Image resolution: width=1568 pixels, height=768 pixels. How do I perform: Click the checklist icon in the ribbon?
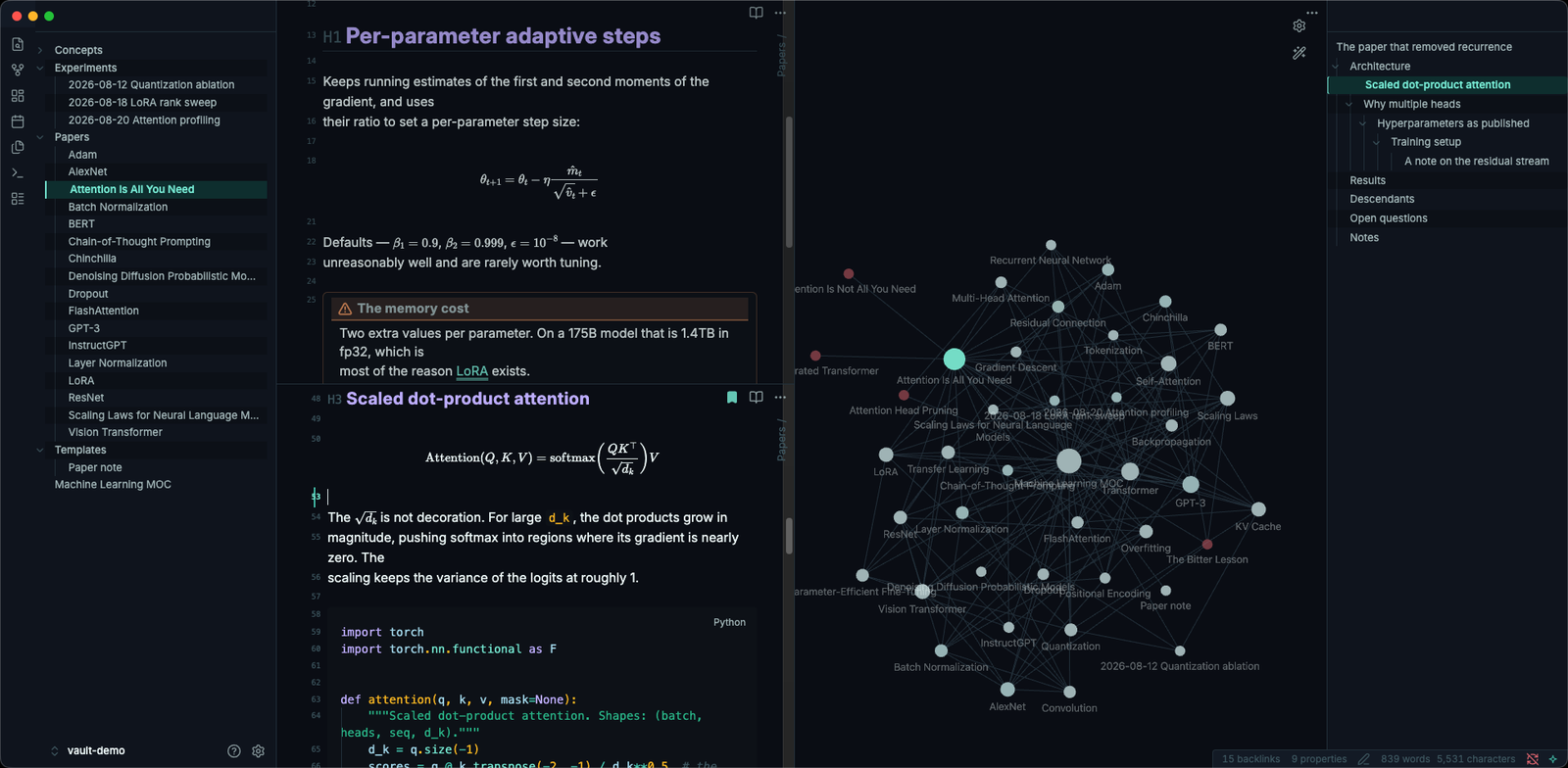(x=18, y=198)
